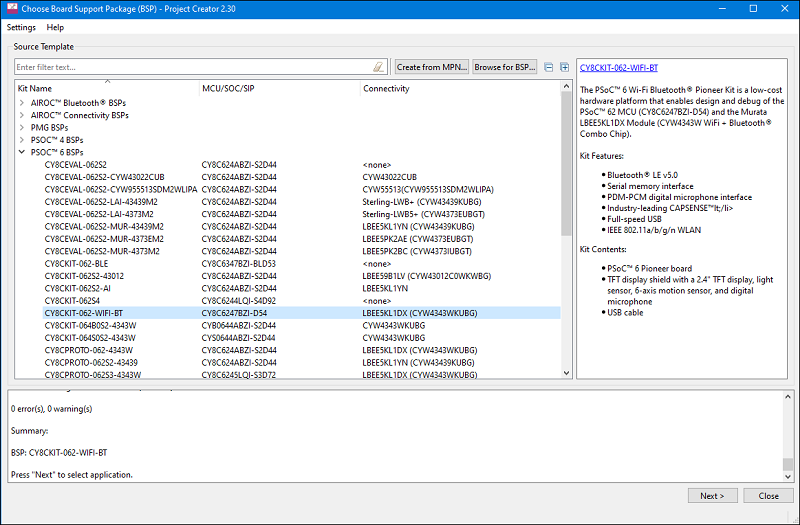Image resolution: width=800 pixels, height=525 pixels.
Task: Click summary pane scrollbar up arrow
Action: coord(788,396)
